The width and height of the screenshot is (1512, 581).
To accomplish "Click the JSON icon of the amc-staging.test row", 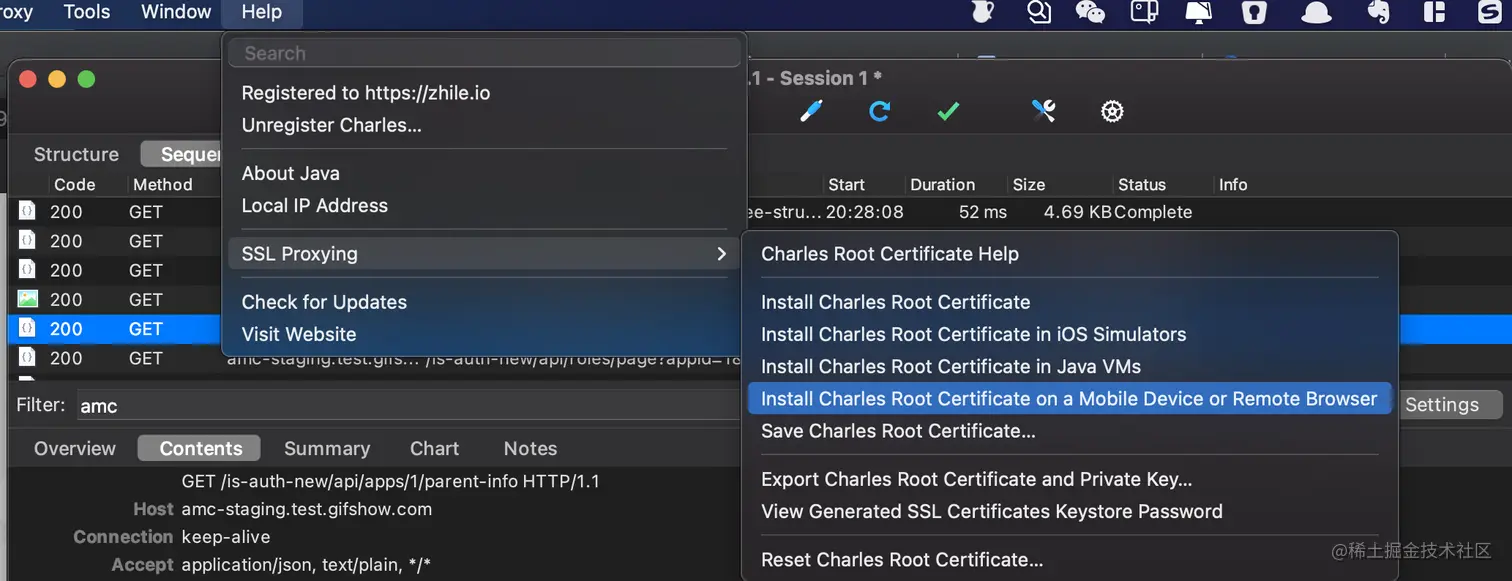I will click(28, 357).
